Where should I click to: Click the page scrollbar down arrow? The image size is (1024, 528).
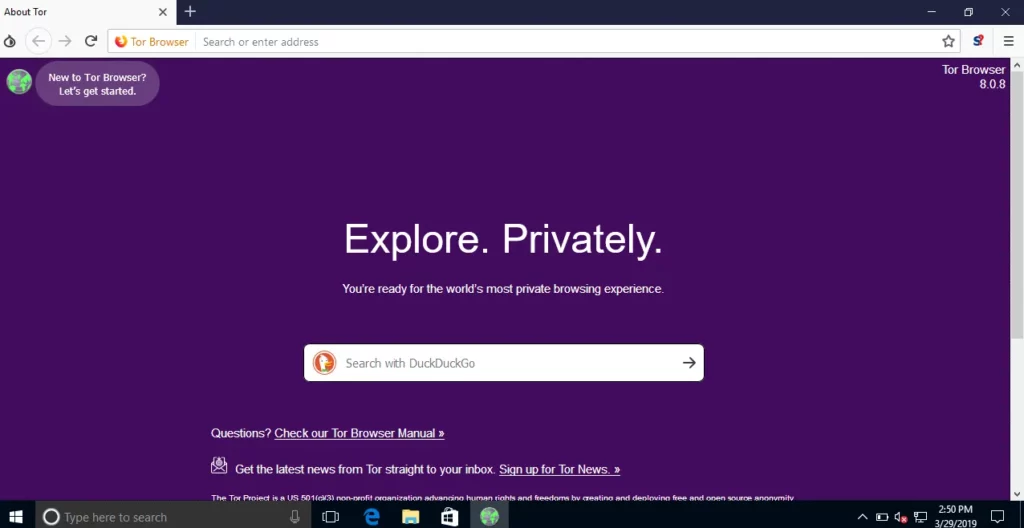[1017, 494]
